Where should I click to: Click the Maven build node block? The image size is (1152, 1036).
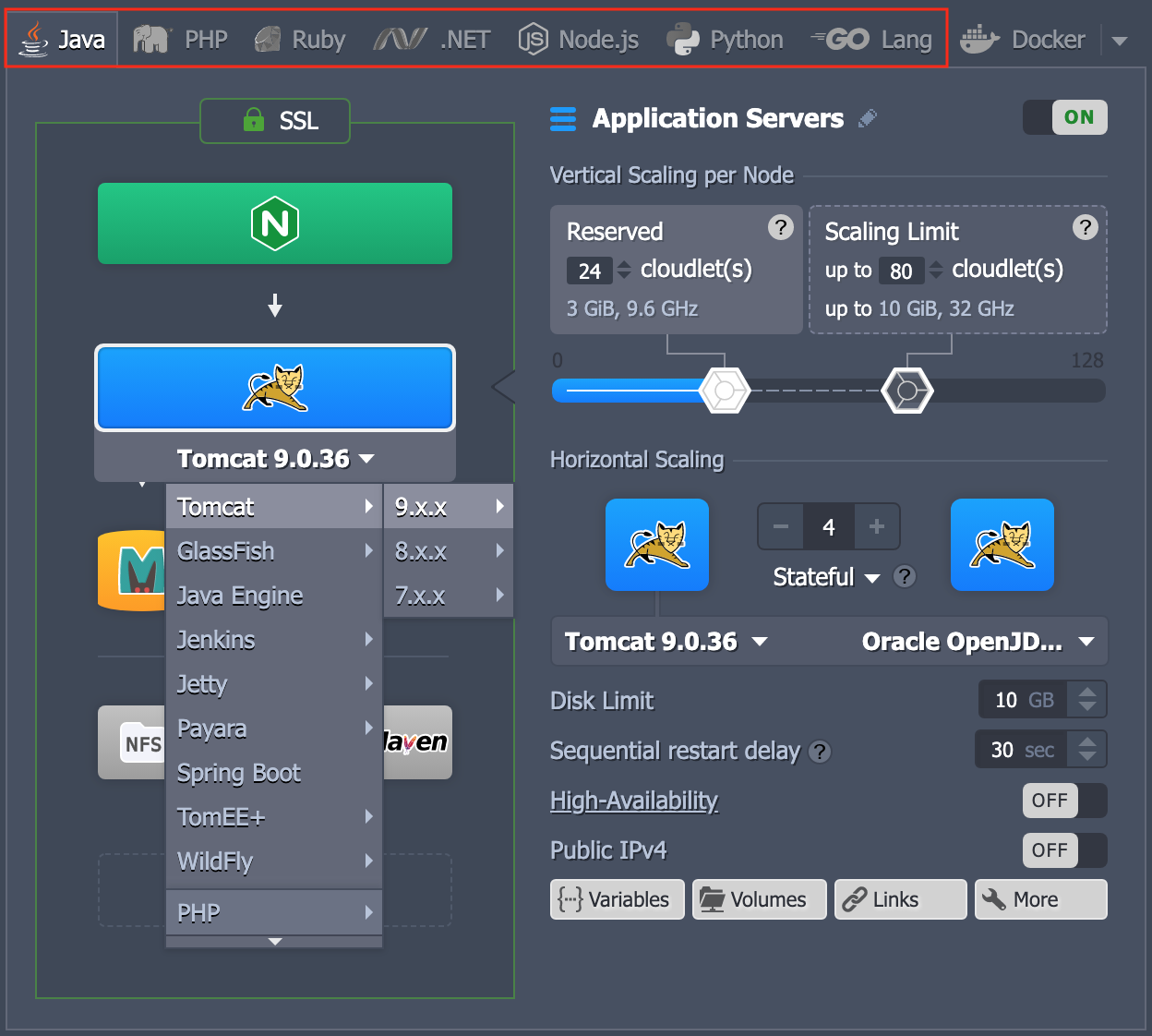coord(417,742)
